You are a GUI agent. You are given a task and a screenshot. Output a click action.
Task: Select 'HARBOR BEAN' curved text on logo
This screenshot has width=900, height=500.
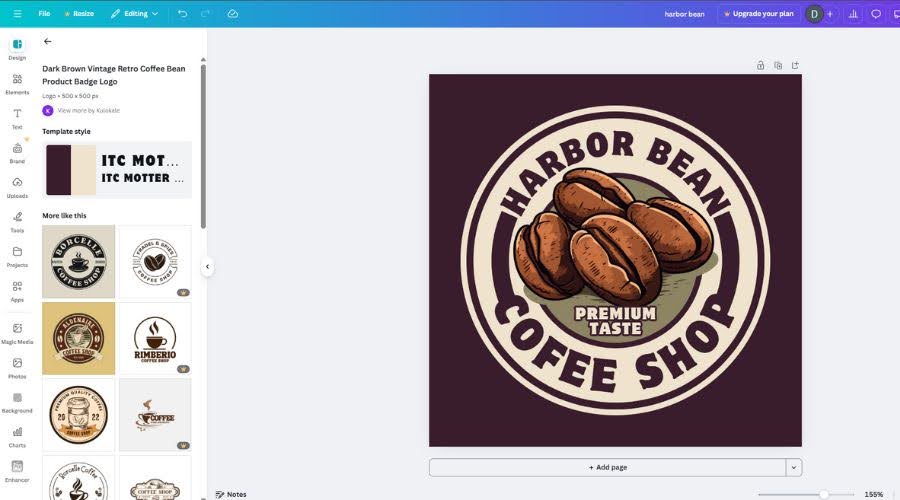click(614, 172)
